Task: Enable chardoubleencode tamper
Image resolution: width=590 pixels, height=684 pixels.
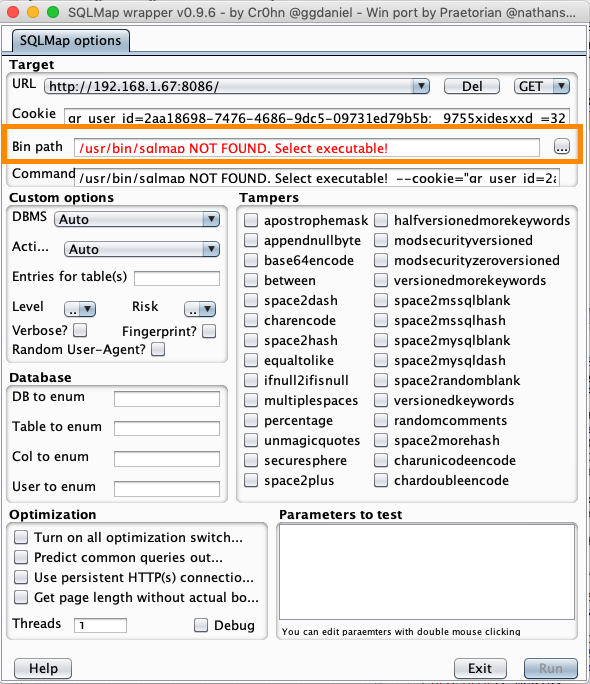Action: point(381,481)
